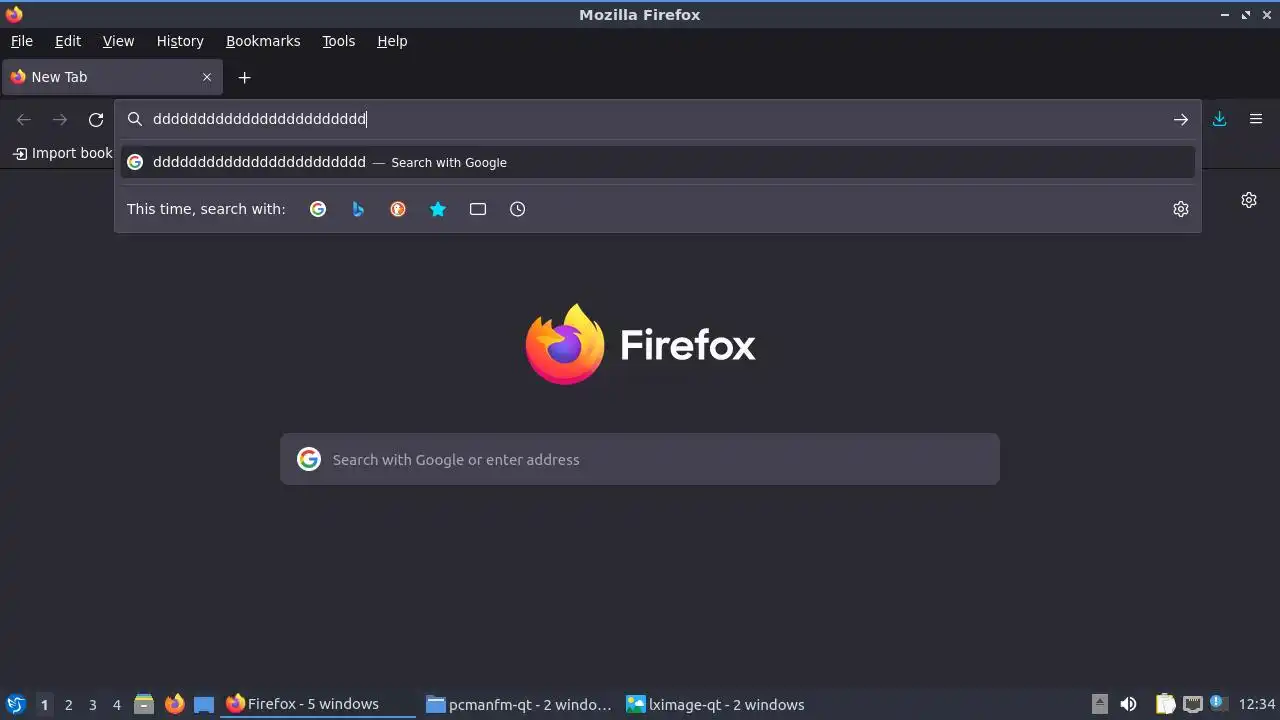Image resolution: width=1280 pixels, height=720 pixels.
Task: Click the removable media eject tray icon
Action: 1099,704
